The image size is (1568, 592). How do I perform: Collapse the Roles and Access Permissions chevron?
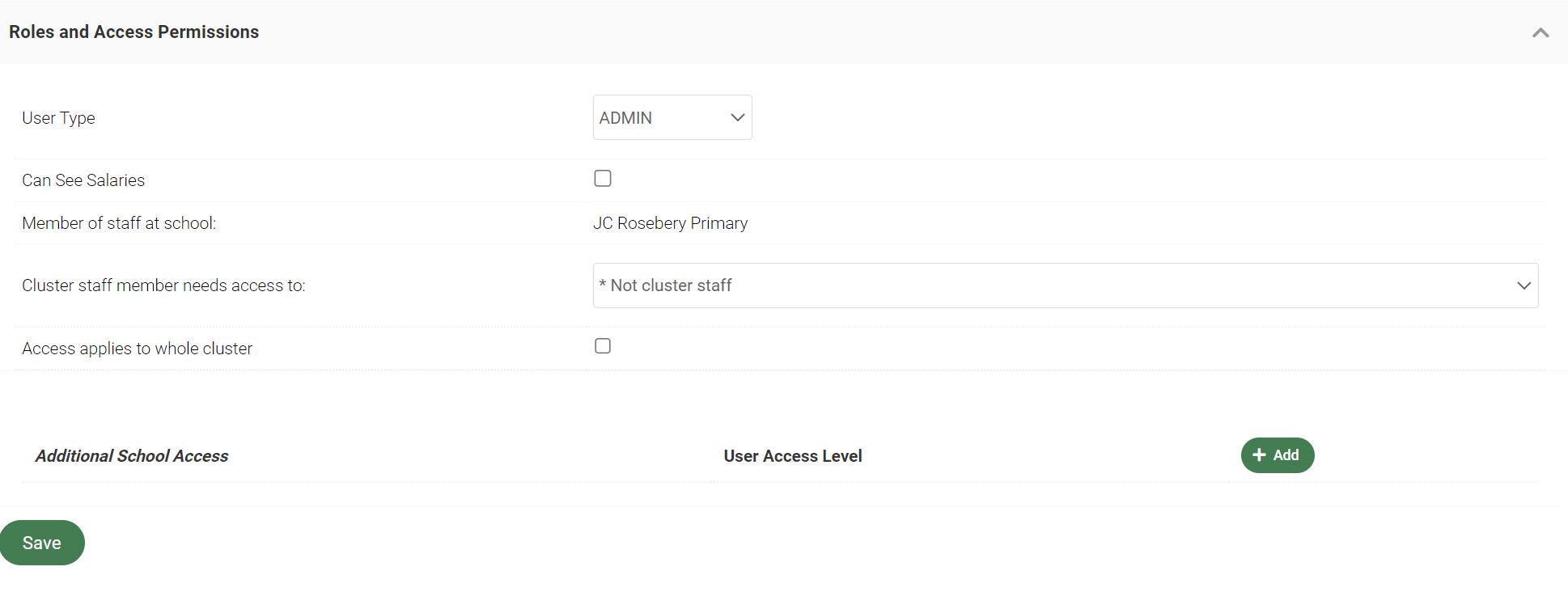pyautogui.click(x=1540, y=32)
